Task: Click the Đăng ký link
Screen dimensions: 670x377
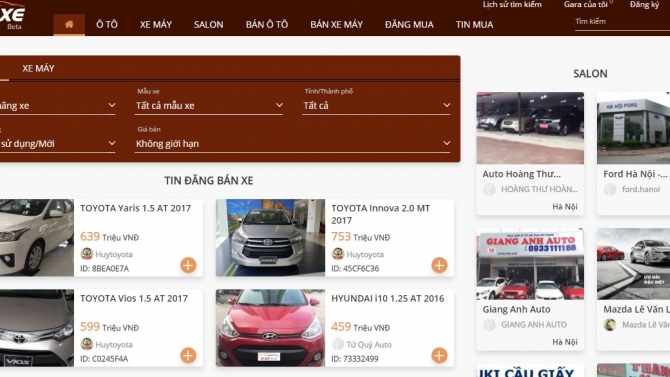Action: pos(644,4)
